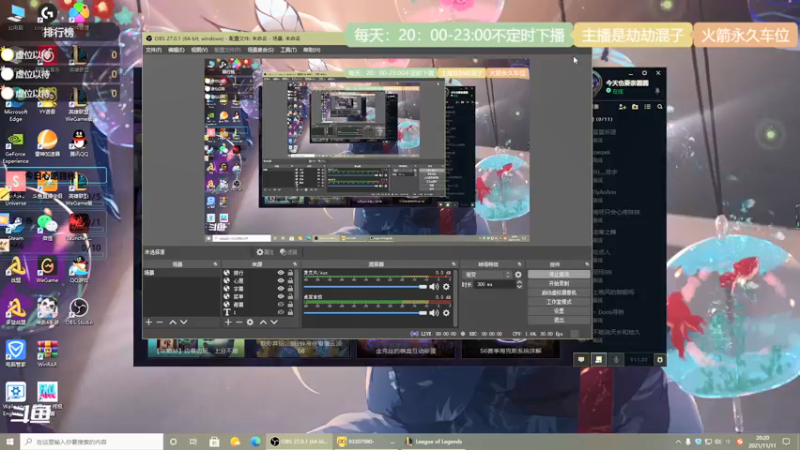This screenshot has height=450, width=800.
Task: Remove selected source with minus icon
Action: 239,322
